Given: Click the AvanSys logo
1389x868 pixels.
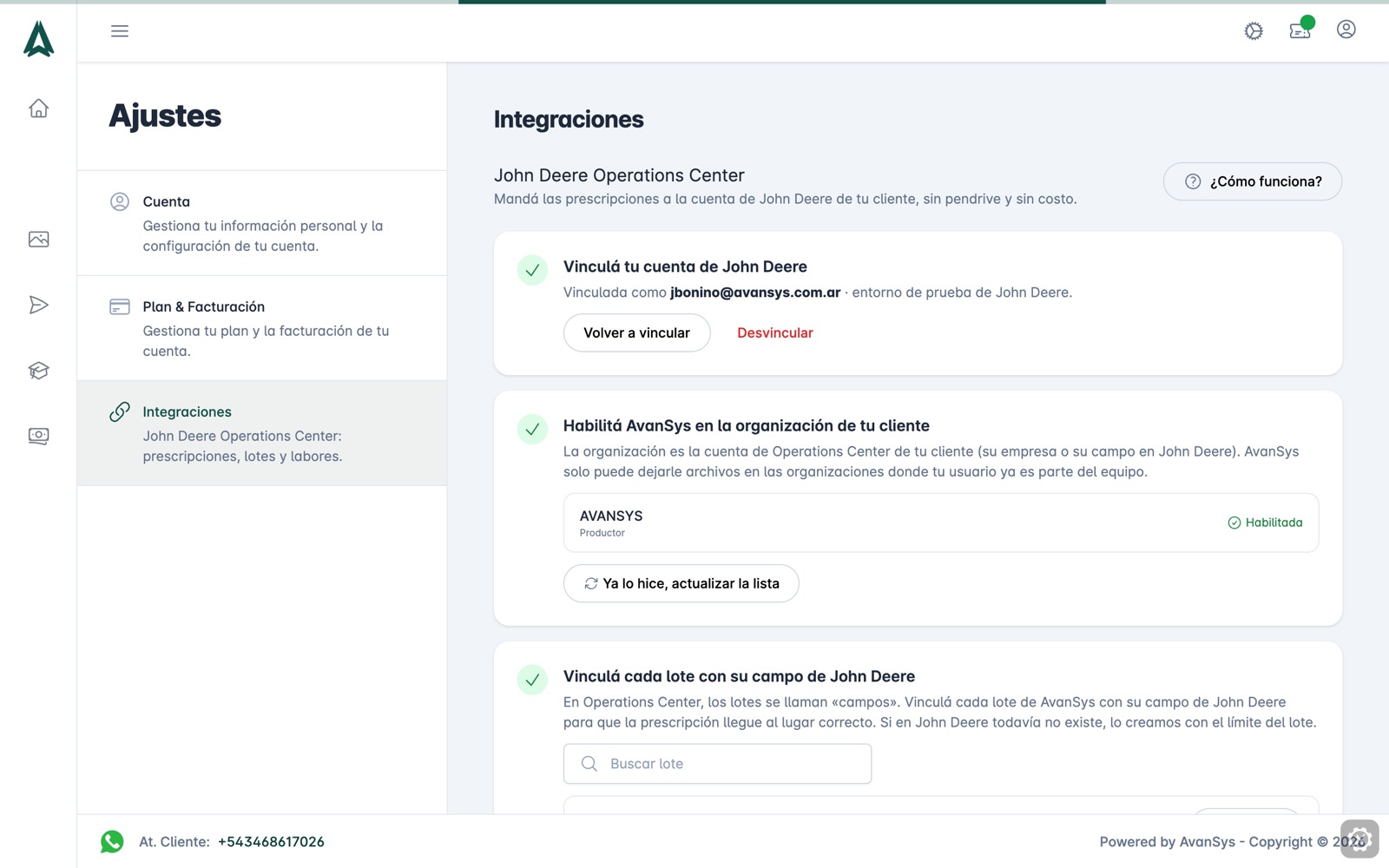Looking at the screenshot, I should (x=38, y=39).
